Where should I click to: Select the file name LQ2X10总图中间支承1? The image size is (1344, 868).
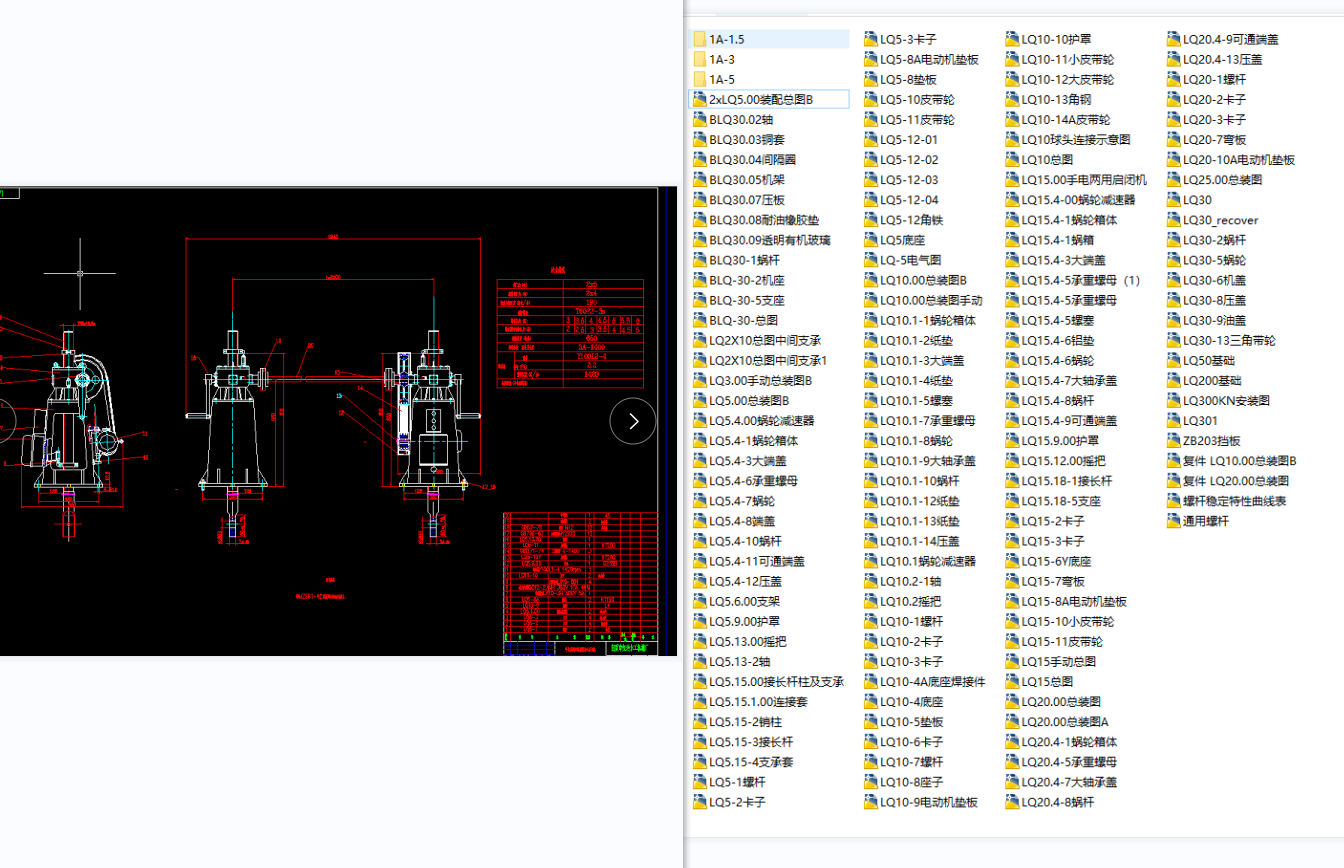pos(768,360)
